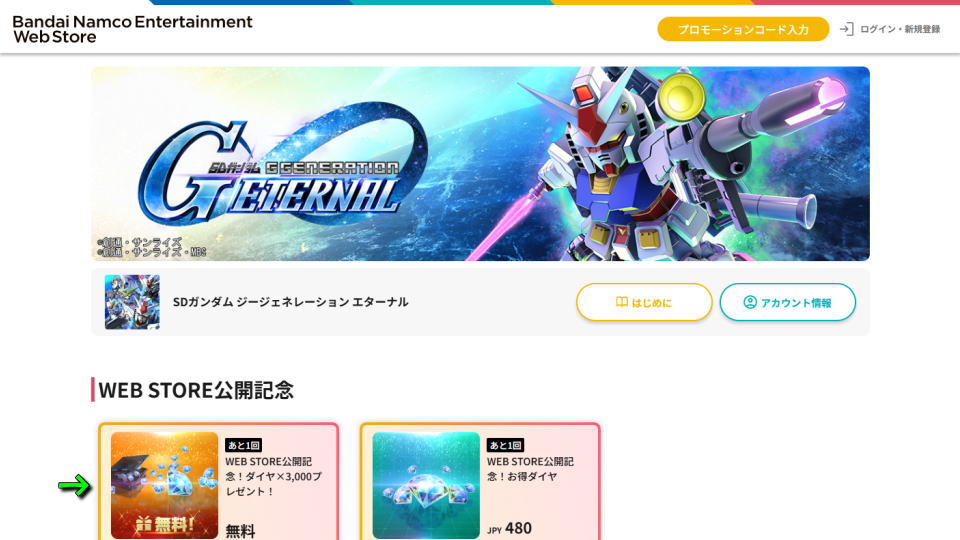Click the user profile icon in アカウント情報
This screenshot has height=540, width=960.
pos(750,302)
